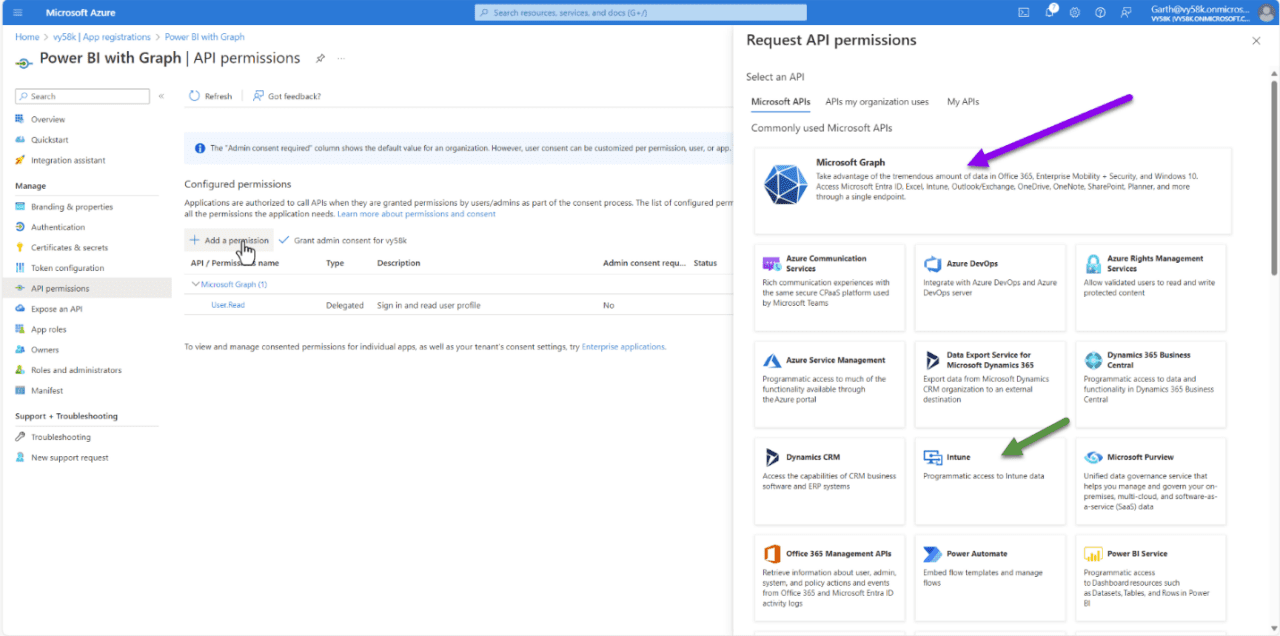Open the help question-mark icon
The width and height of the screenshot is (1280, 636).
pyautogui.click(x=1100, y=12)
